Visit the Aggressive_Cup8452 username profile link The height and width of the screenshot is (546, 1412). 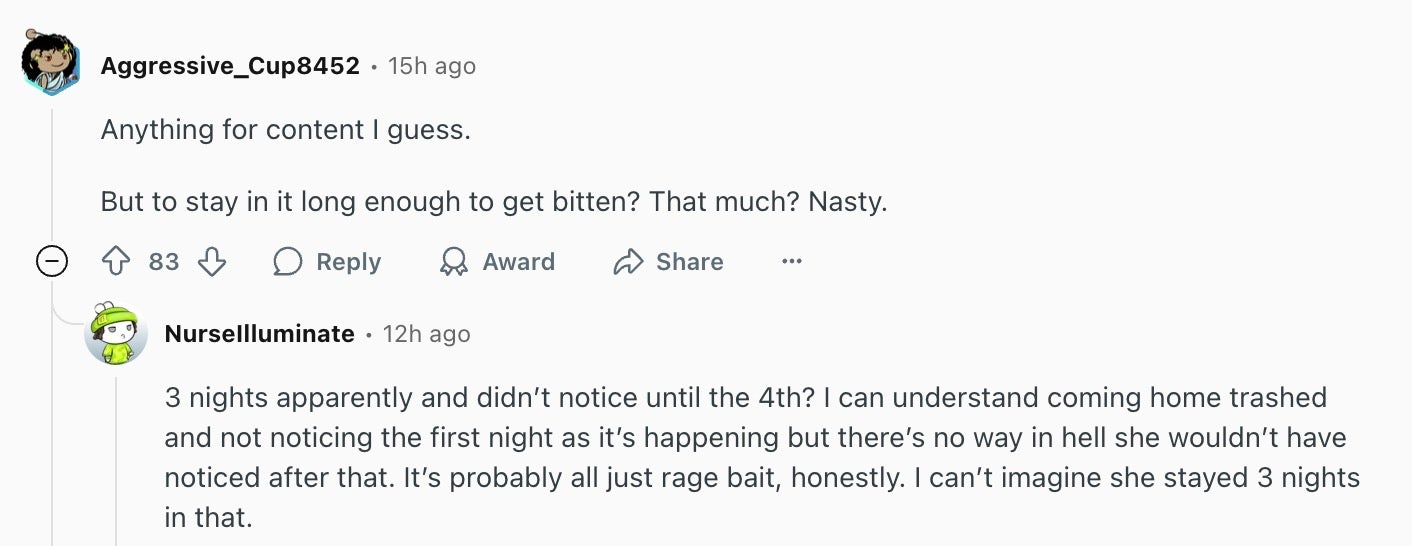pos(230,66)
